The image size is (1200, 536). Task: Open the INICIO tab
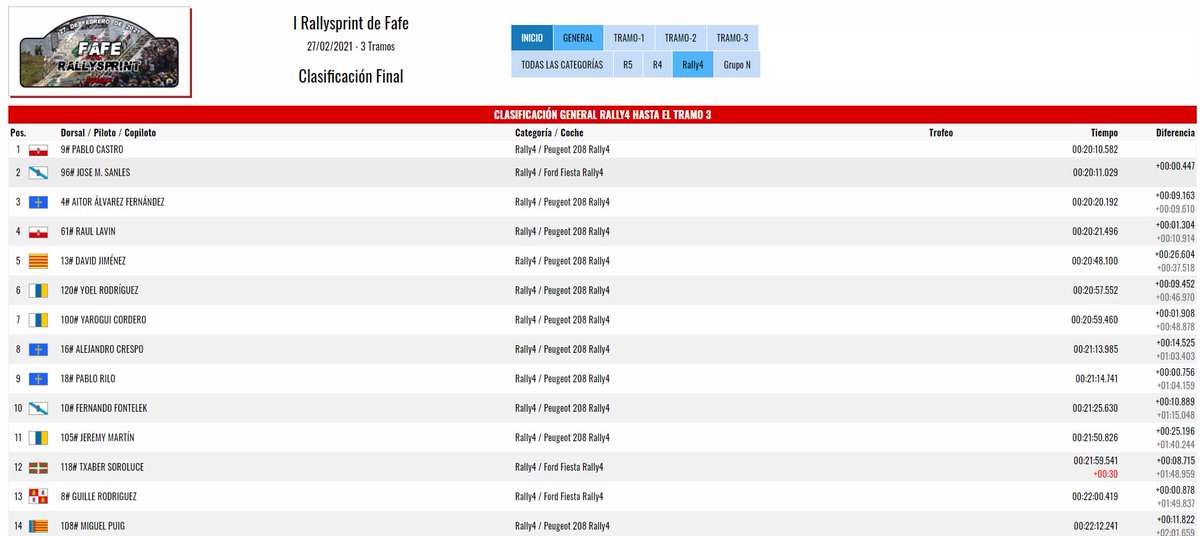(532, 38)
